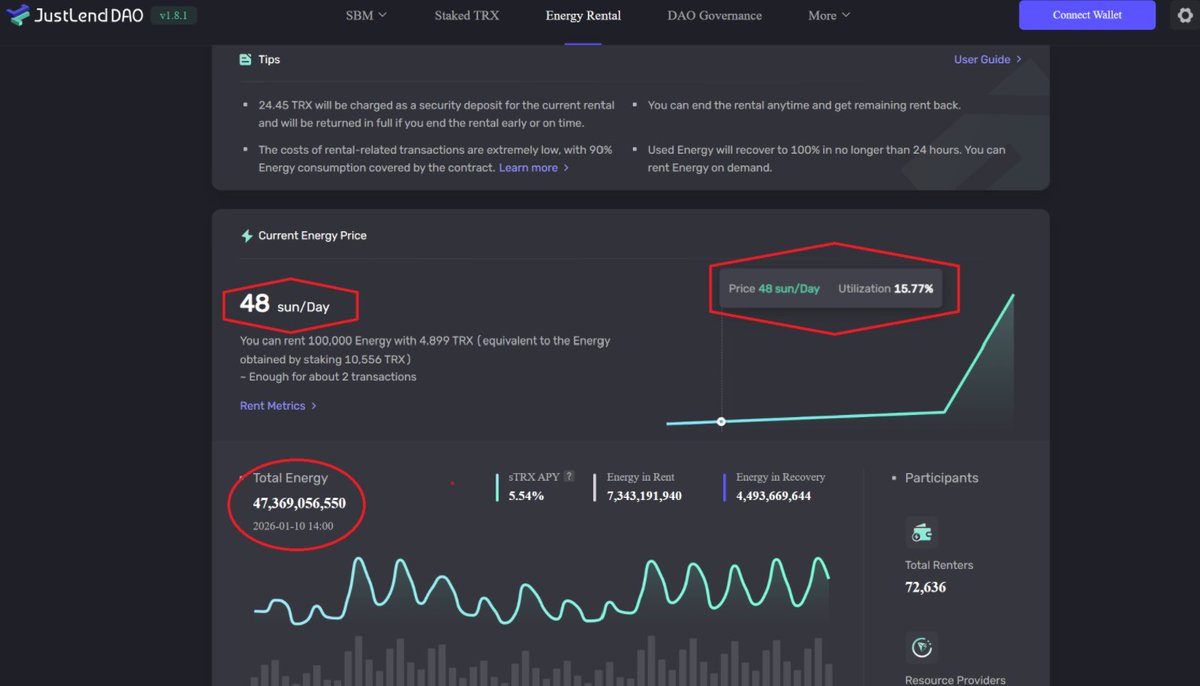Open the DAO Governance section
This screenshot has width=1200, height=686.
coord(713,16)
